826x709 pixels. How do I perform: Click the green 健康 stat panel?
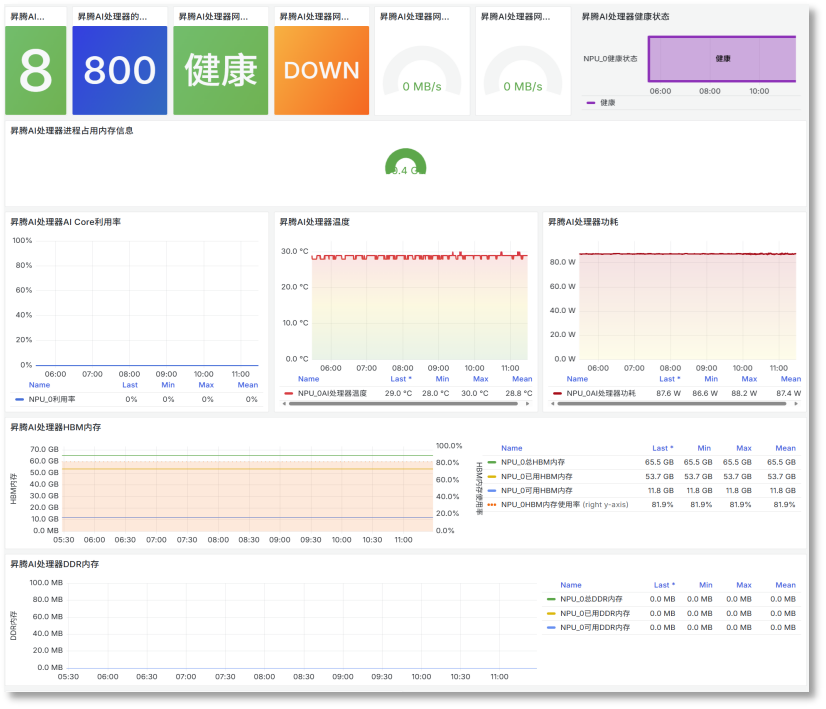[220, 70]
